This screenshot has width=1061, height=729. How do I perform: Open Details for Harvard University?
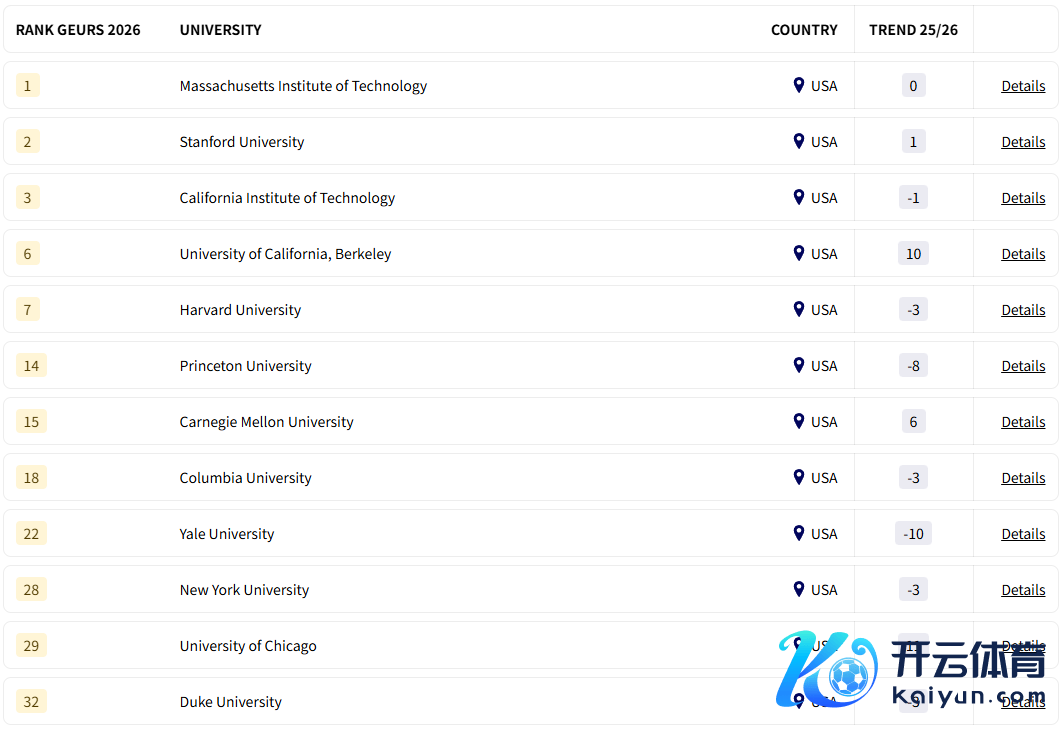pos(1023,310)
